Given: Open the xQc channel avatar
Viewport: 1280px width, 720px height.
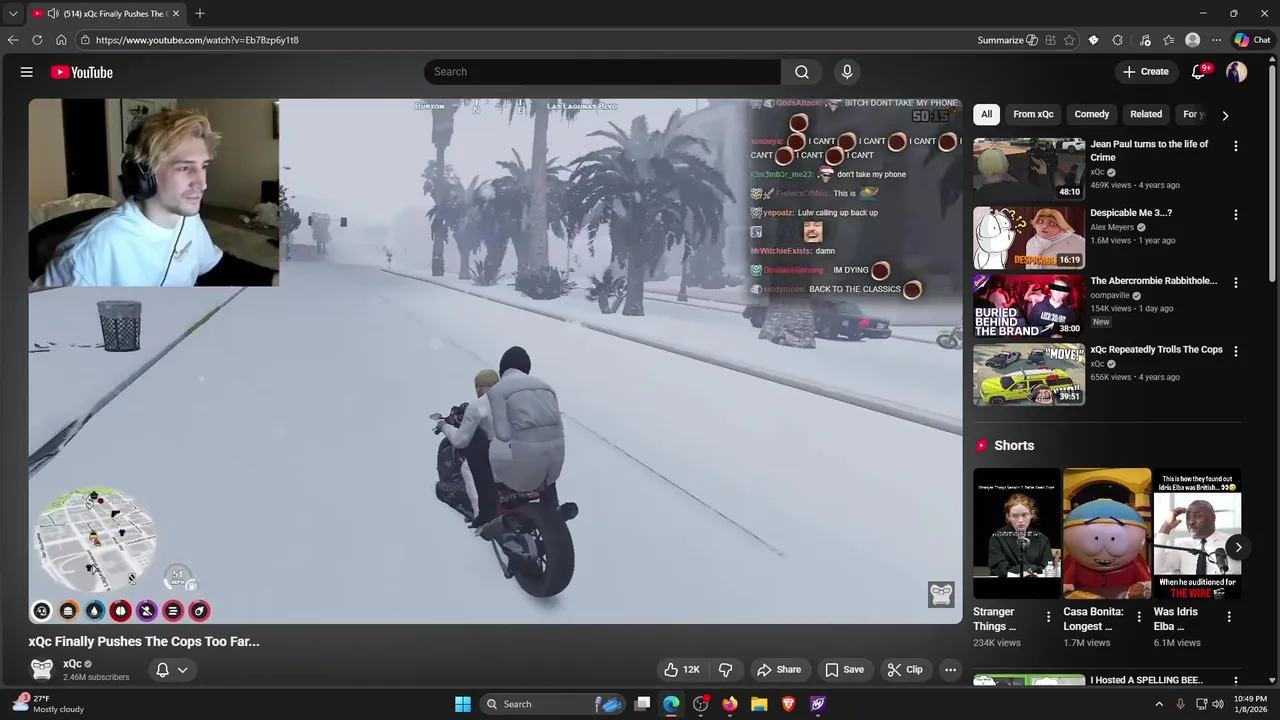Looking at the screenshot, I should click(x=42, y=669).
